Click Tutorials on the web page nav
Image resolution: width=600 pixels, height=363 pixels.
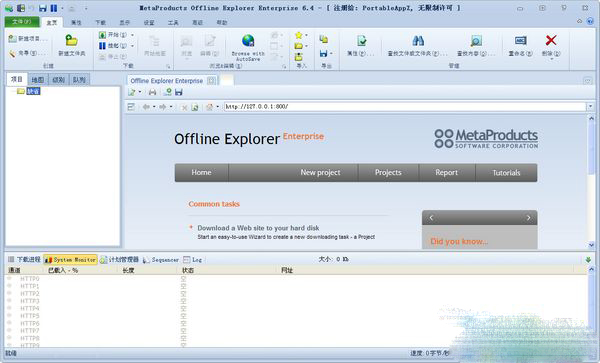[506, 173]
